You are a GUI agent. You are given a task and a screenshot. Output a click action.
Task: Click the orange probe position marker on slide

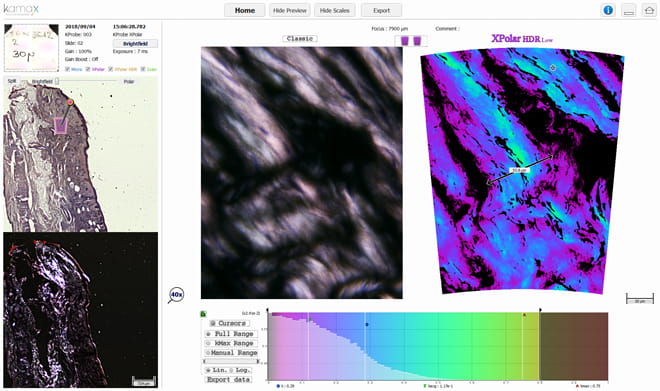(70, 102)
